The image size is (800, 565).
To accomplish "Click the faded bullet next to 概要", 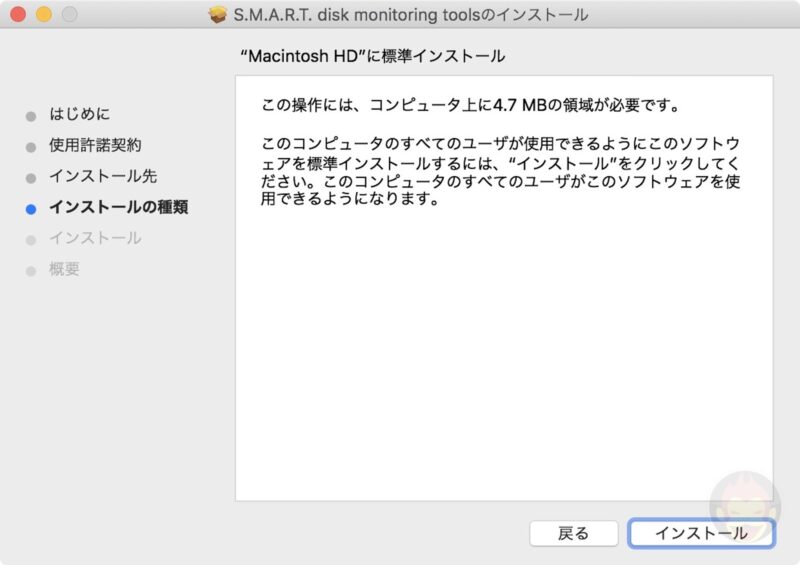I will coord(31,271).
